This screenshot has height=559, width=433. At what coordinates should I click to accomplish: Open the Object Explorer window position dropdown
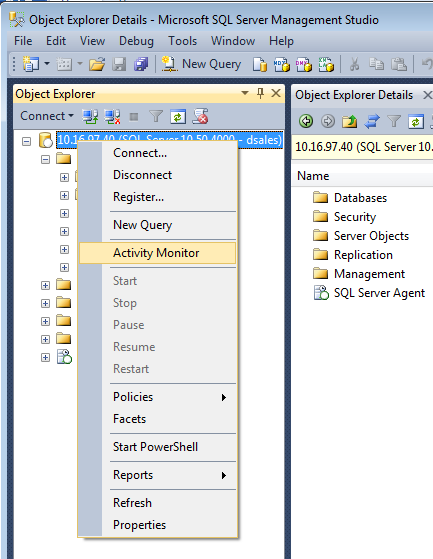click(x=244, y=93)
